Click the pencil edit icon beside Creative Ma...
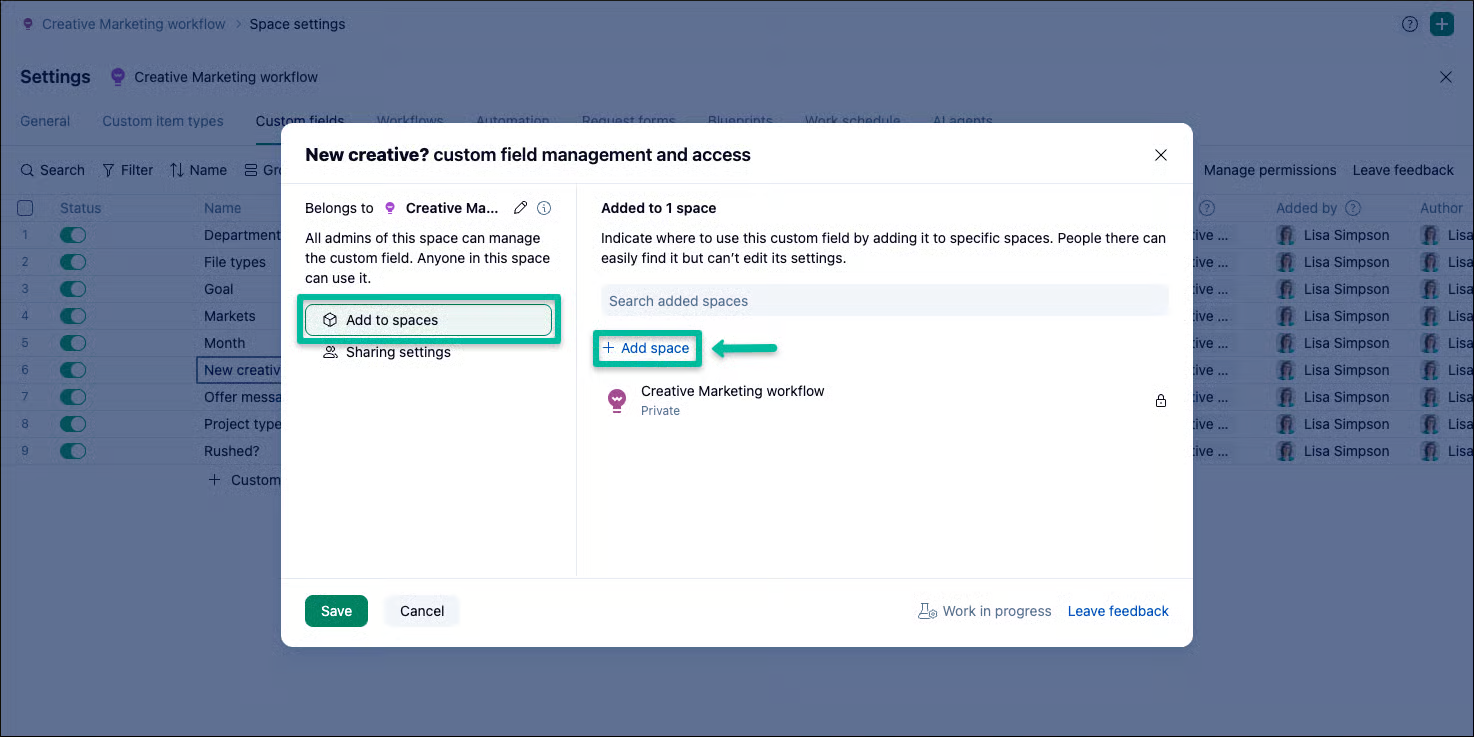 [520, 208]
